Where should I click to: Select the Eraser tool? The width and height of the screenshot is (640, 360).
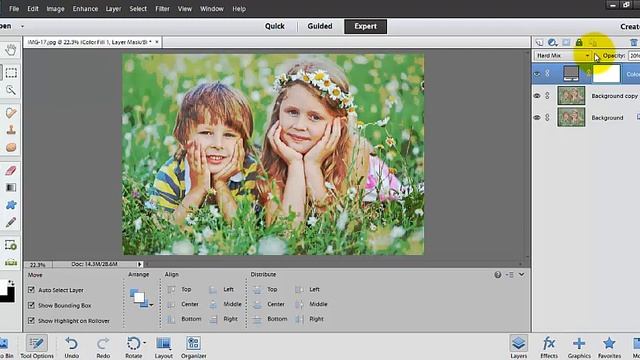coord(11,170)
